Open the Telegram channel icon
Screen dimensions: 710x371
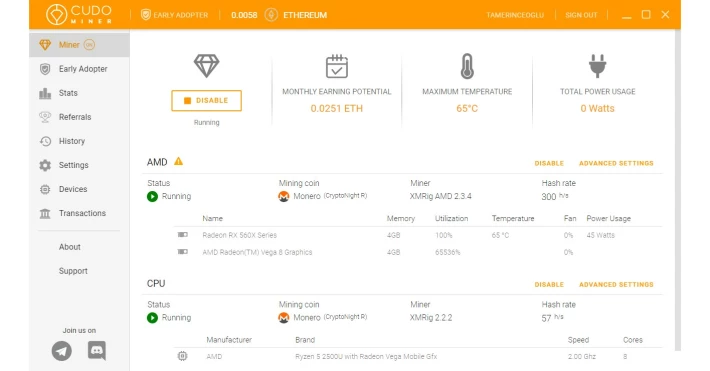coord(62,351)
